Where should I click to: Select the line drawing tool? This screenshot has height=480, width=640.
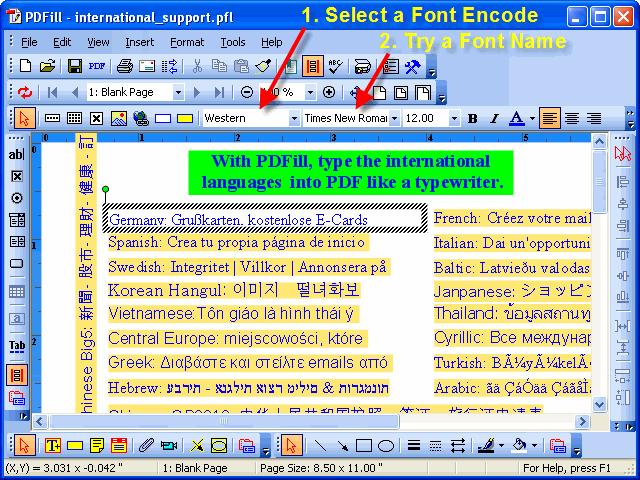tap(321, 445)
